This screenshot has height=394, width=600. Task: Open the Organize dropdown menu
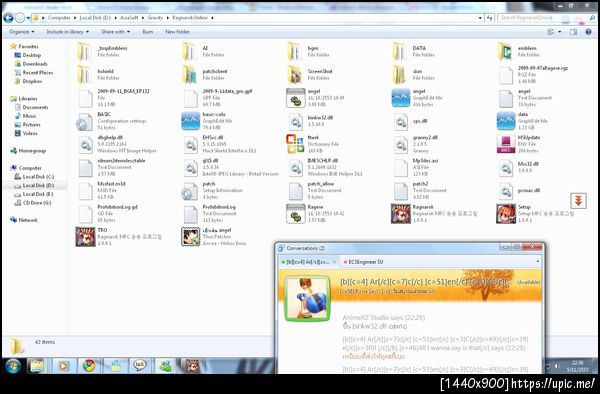[22, 32]
